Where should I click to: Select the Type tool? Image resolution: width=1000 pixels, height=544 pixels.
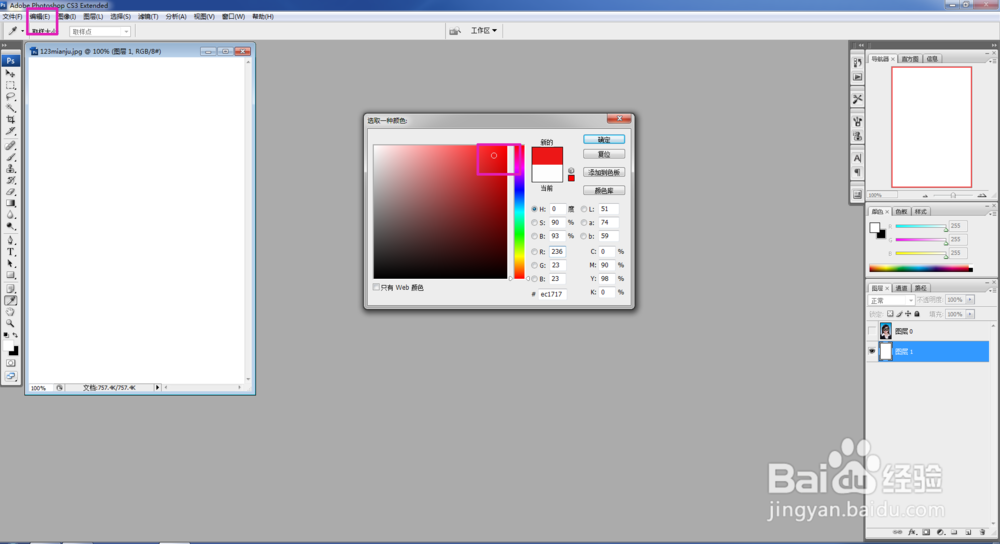[x=11, y=252]
